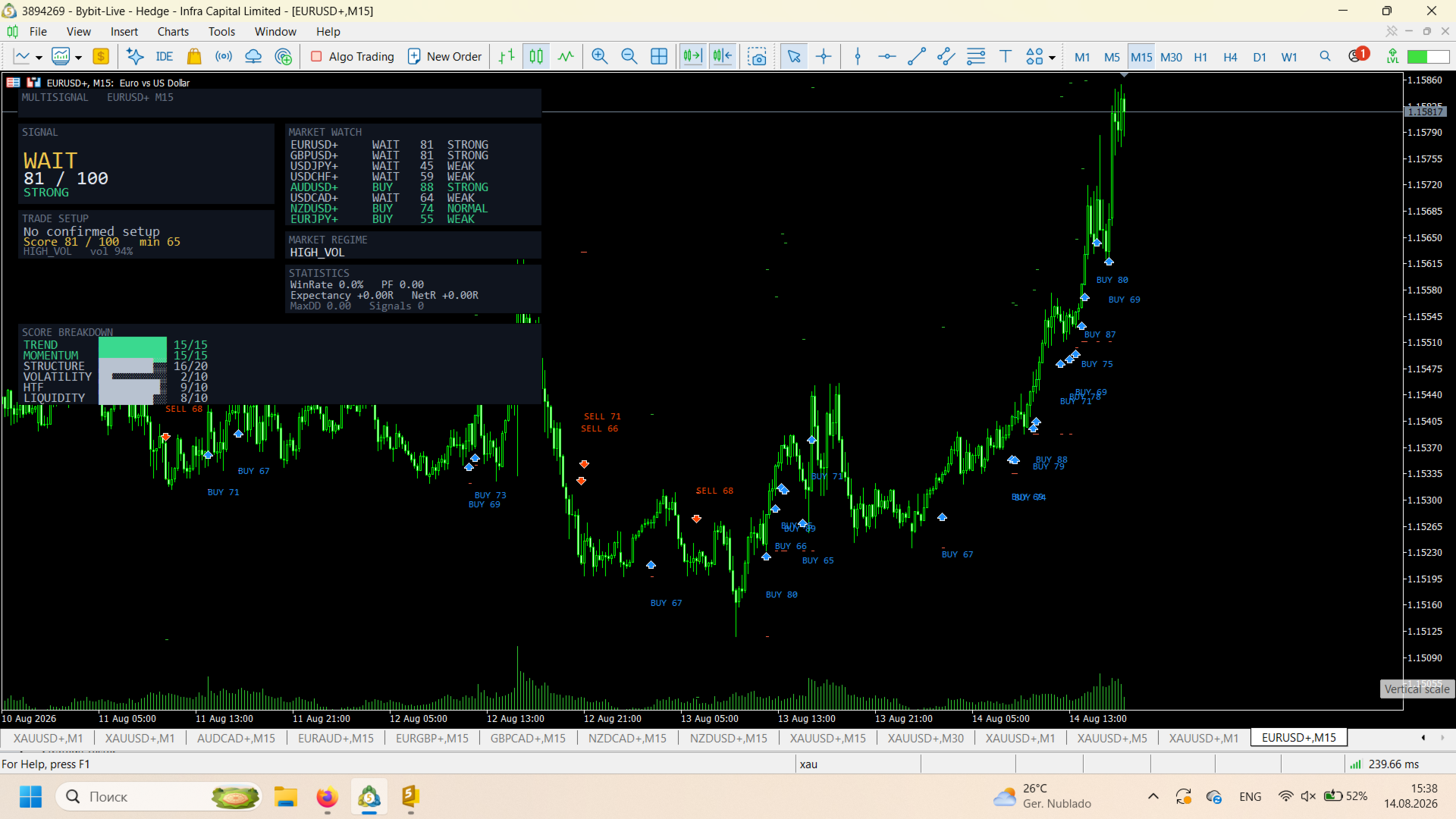The image size is (1456, 819).
Task: Switch to the NZDUSD+,M15 chart tab
Action: click(728, 738)
